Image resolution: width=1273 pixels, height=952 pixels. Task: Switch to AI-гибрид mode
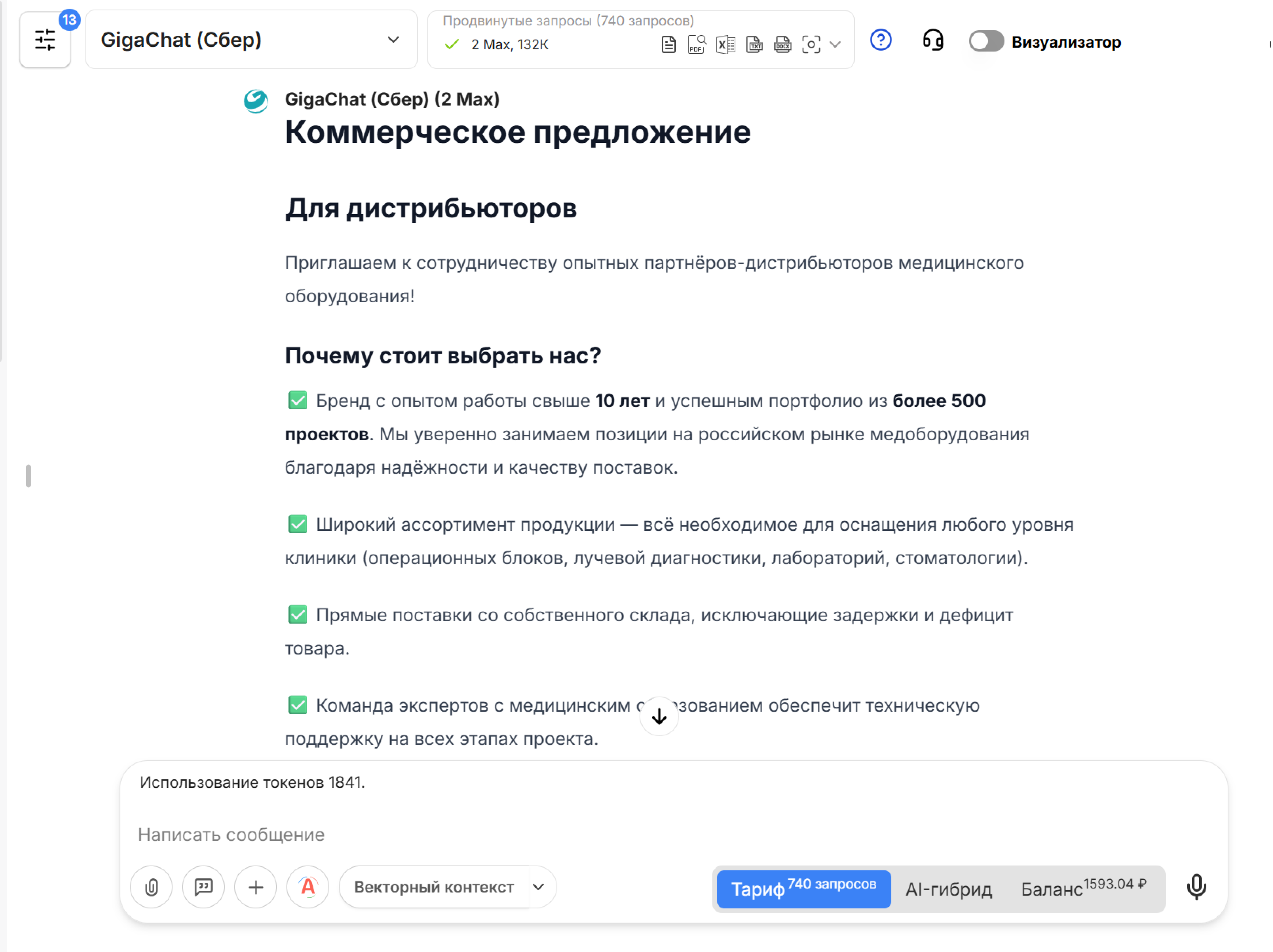pyautogui.click(x=949, y=889)
